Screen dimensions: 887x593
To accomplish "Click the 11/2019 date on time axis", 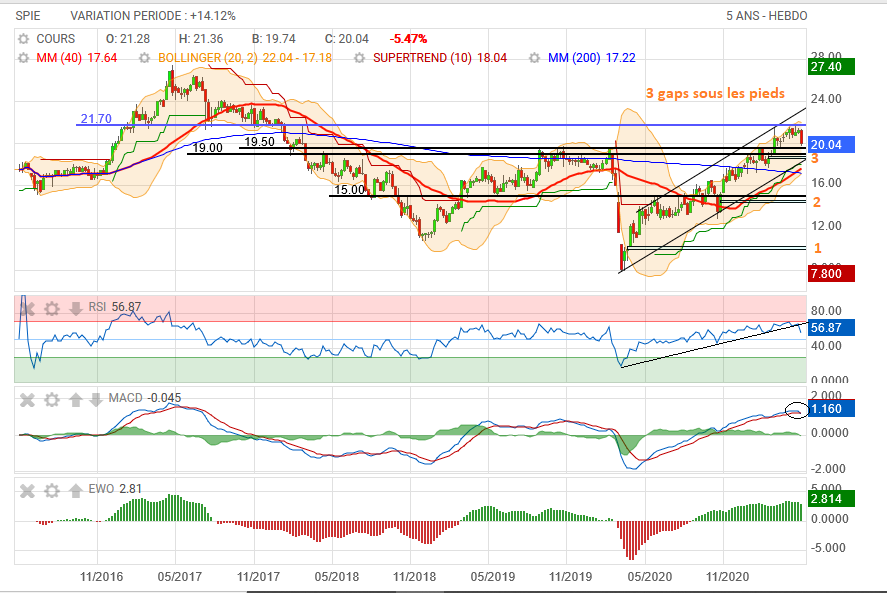I will (571, 577).
